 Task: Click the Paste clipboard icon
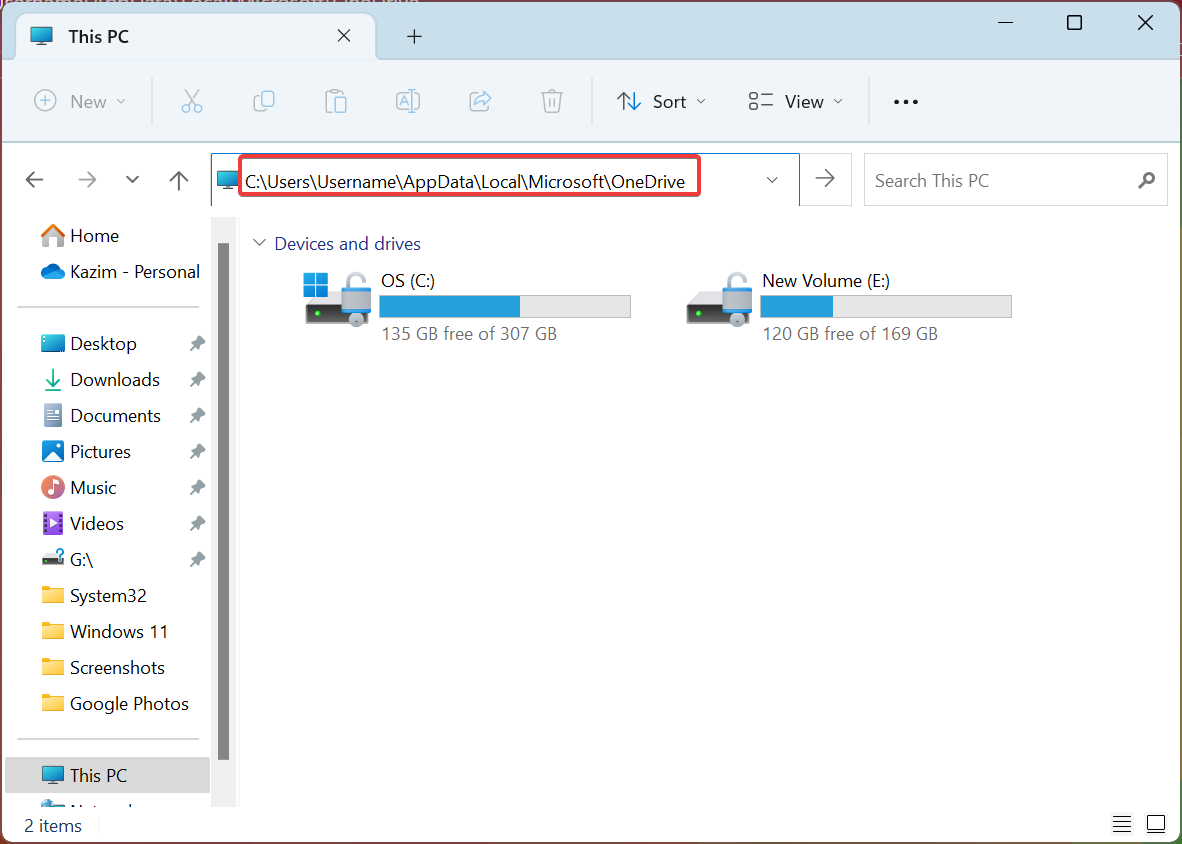[x=335, y=101]
